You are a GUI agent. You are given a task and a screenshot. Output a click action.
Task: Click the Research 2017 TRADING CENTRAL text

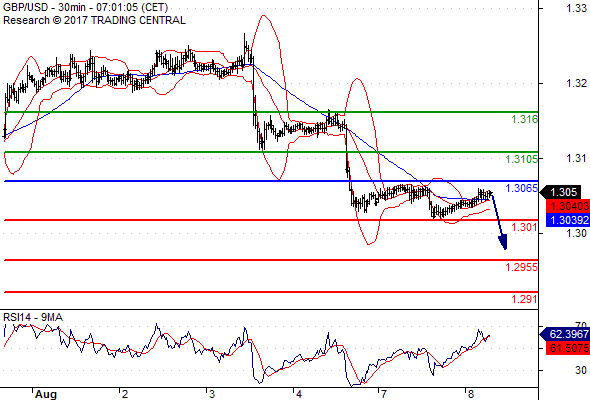[x=94, y=20]
